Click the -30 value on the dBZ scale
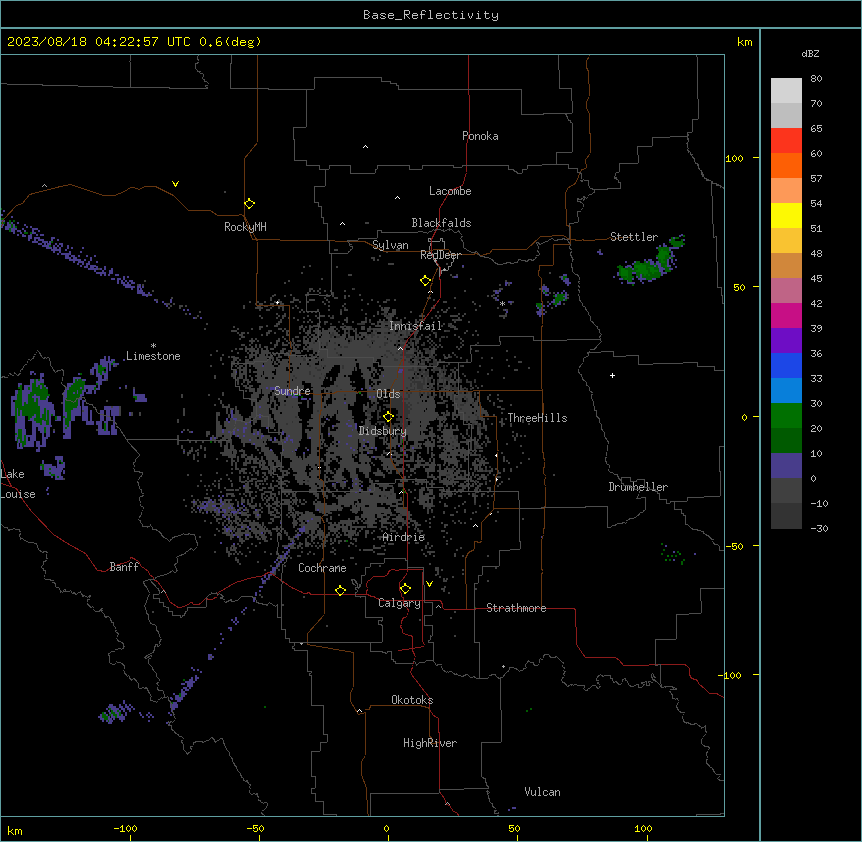Viewport: 862px width, 842px height. [819, 528]
